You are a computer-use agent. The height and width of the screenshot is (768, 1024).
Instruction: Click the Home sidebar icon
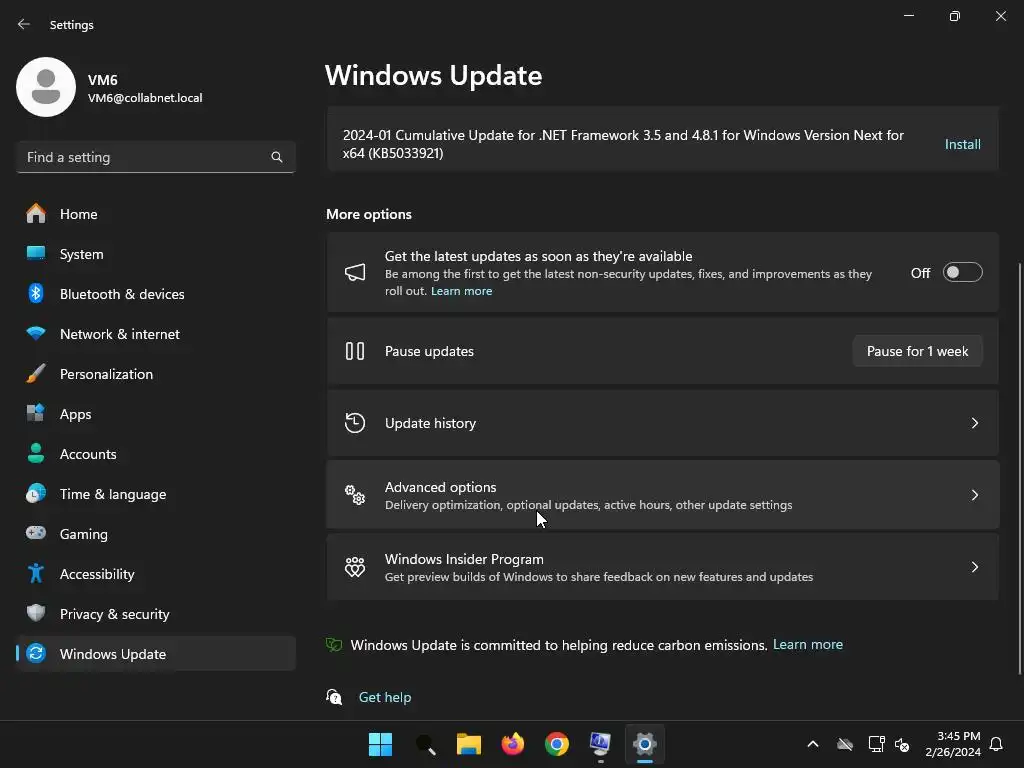[x=36, y=214]
